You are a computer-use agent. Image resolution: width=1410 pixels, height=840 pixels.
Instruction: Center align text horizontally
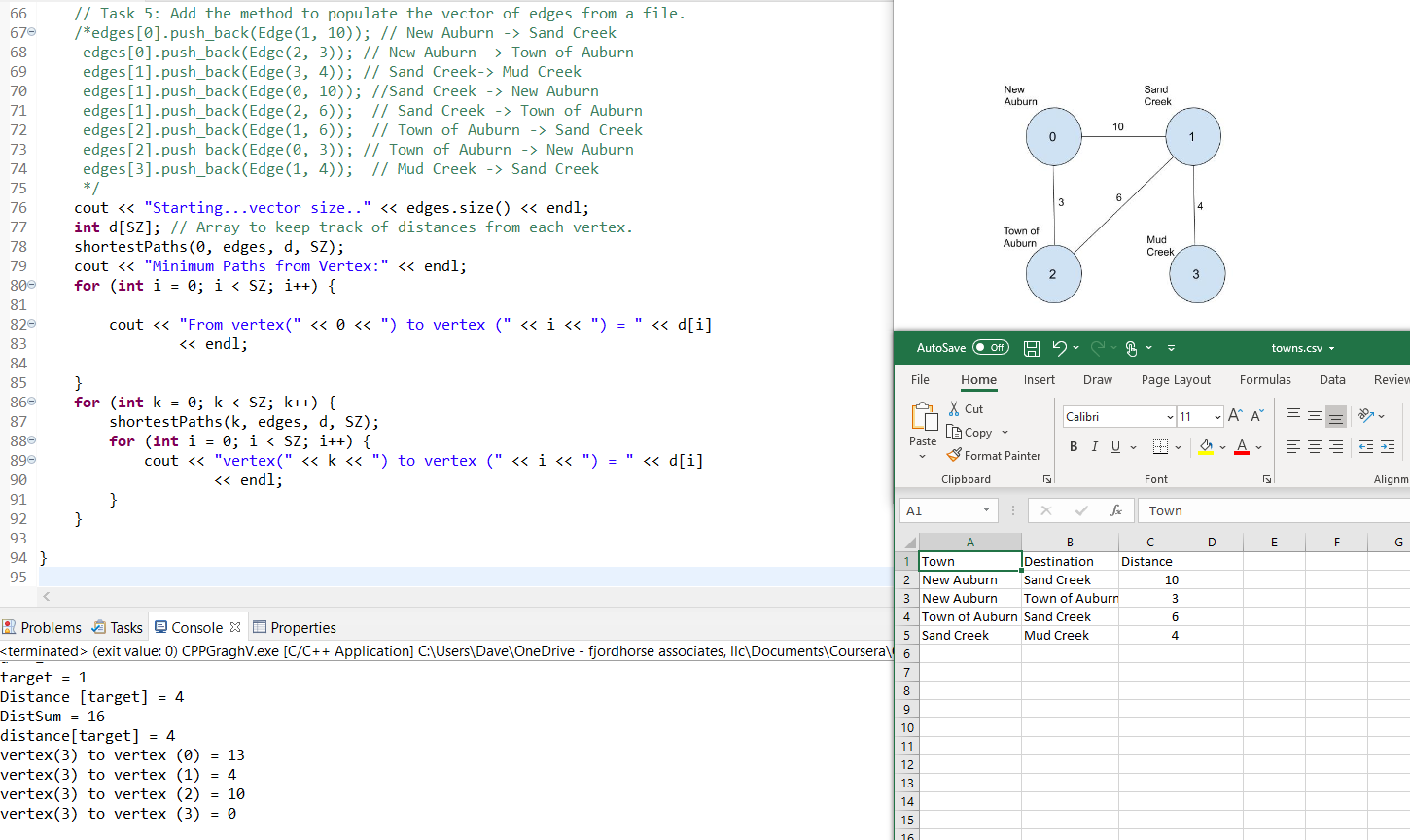coord(1315,447)
